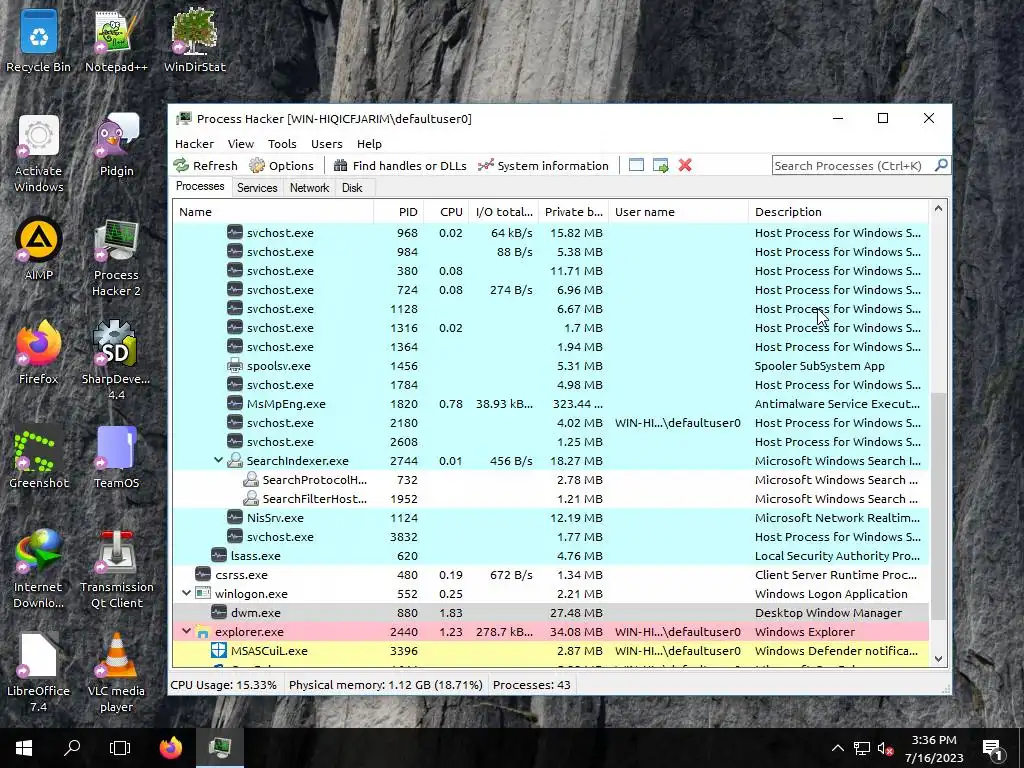This screenshot has height=768, width=1024.
Task: Open Find handles or DLLs
Action: coord(400,166)
